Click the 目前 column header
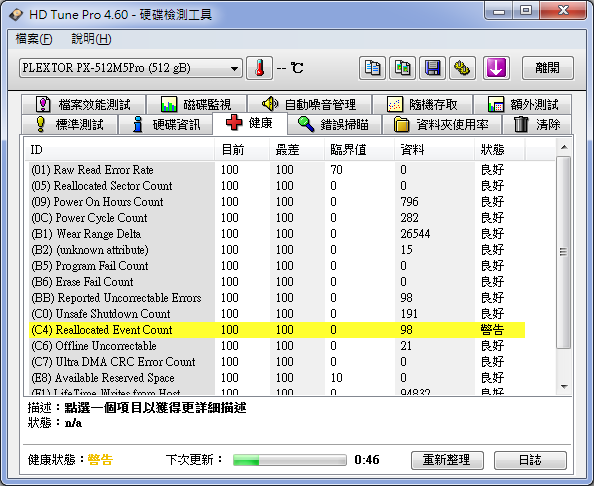The image size is (594, 486). pos(242,150)
